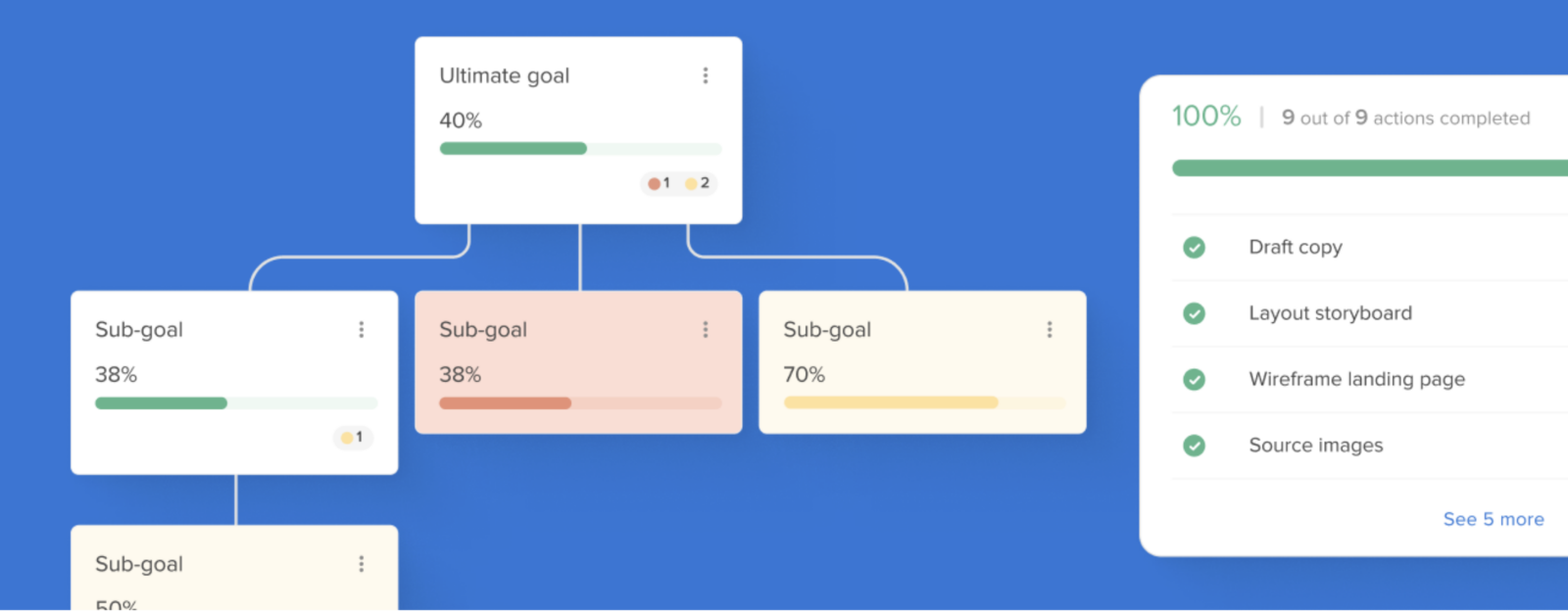This screenshot has height=613, width=1568.
Task: Expand the bottom Sub-goal card
Action: [235, 564]
